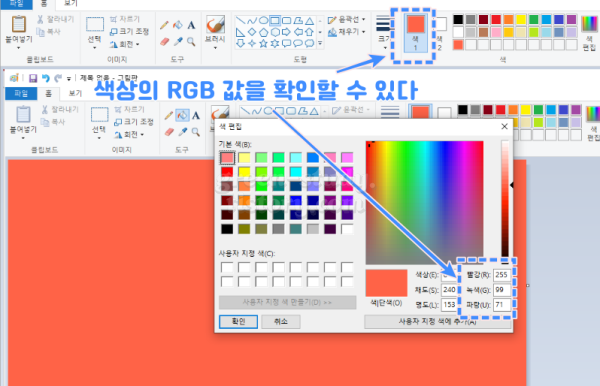Screen dimensions: 600x386
Task: Expand the shapes gallery in the top ribbon
Action: click(x=320, y=43)
